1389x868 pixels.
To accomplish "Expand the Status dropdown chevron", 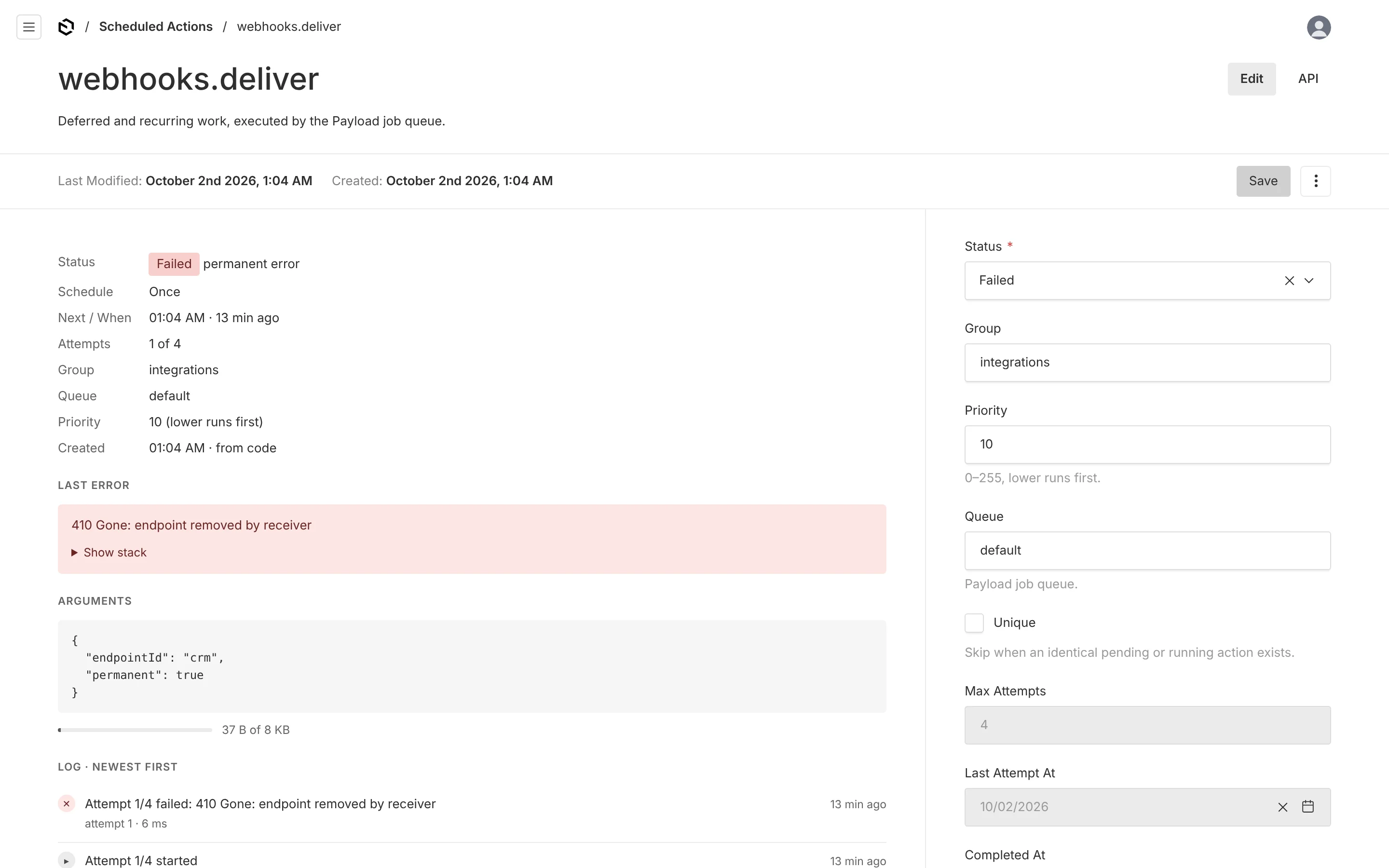I will (1308, 281).
